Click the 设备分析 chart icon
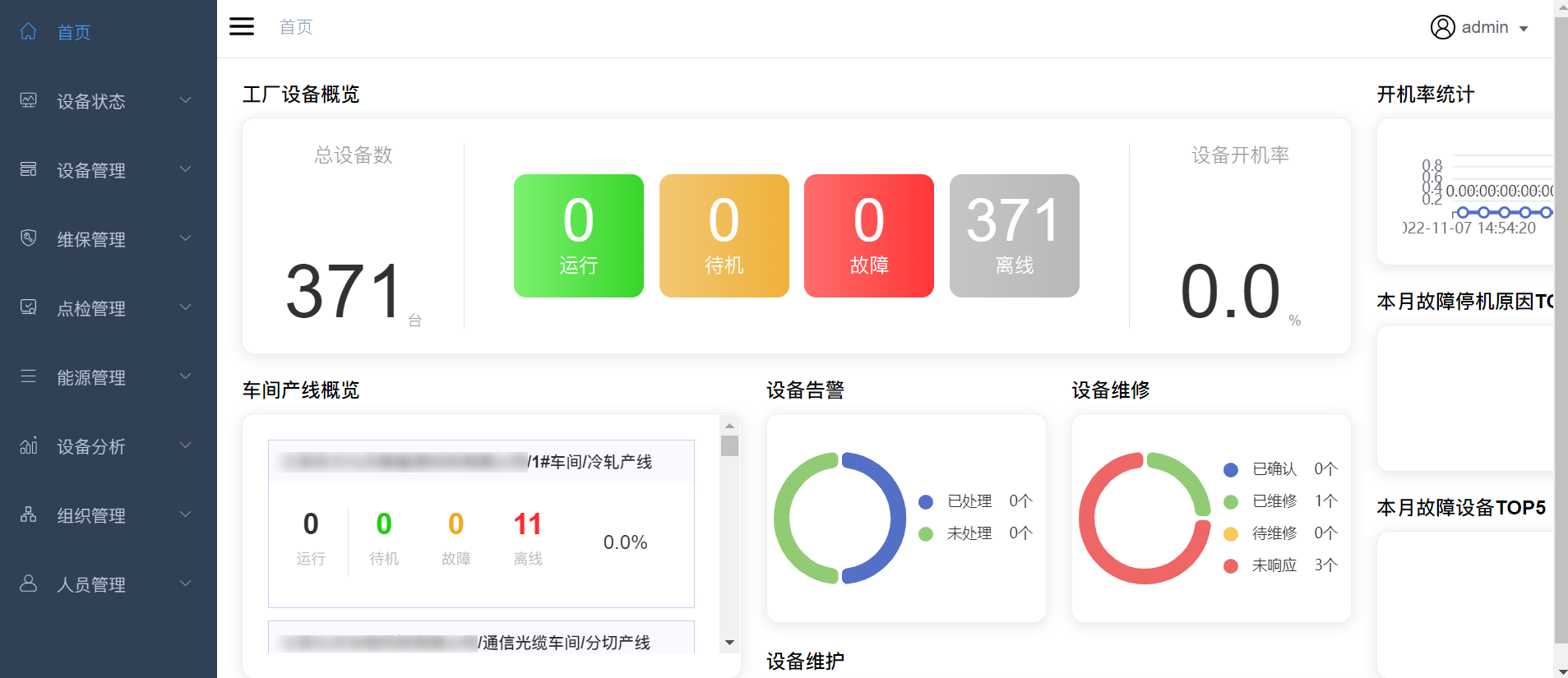Image resolution: width=1568 pixels, height=678 pixels. tap(29, 445)
